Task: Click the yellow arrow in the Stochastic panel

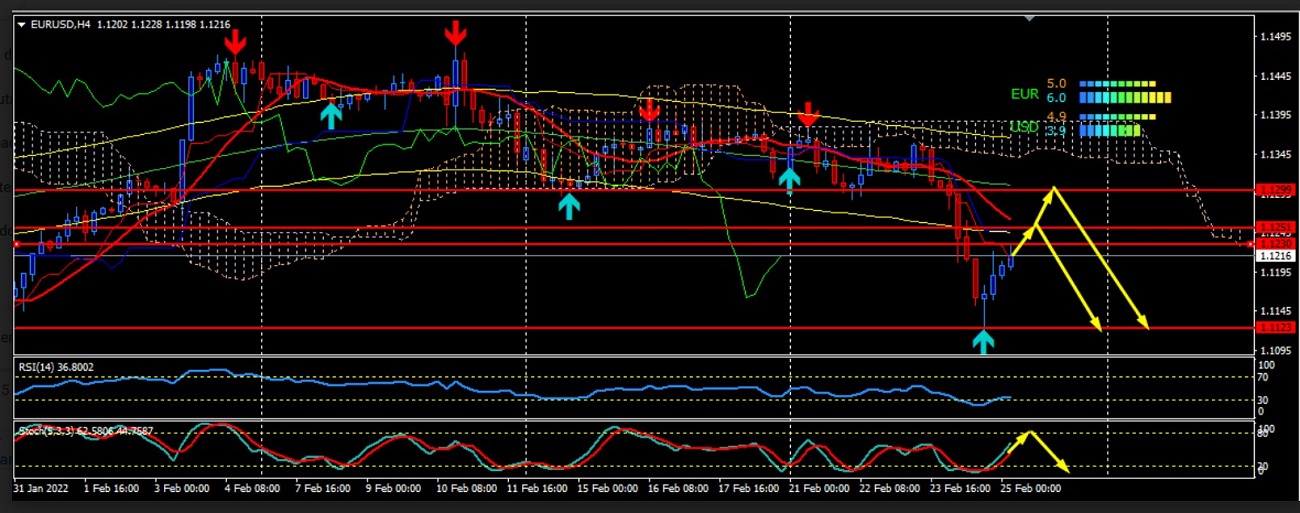Action: click(1038, 450)
